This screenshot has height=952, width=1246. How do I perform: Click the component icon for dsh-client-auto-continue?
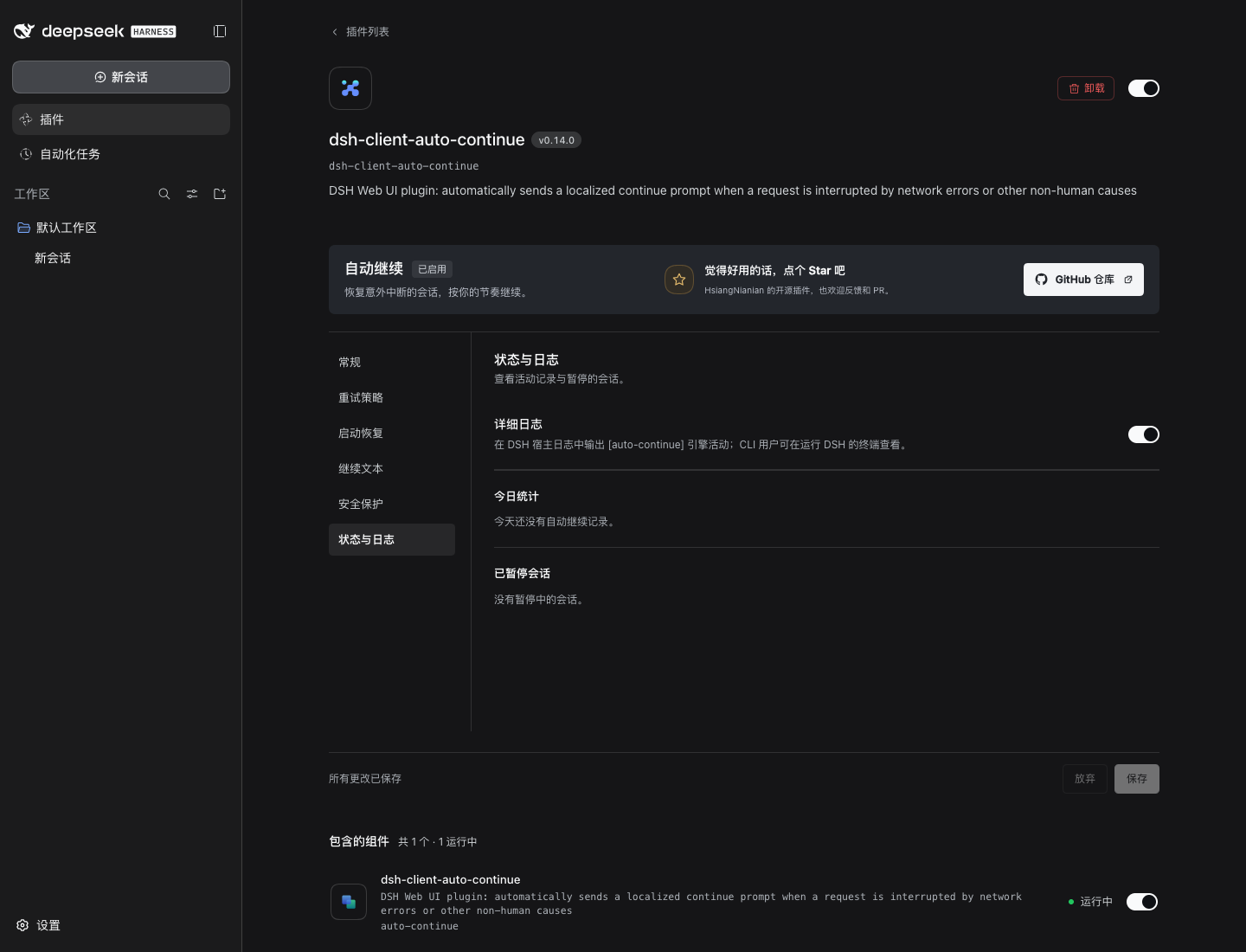coord(349,902)
